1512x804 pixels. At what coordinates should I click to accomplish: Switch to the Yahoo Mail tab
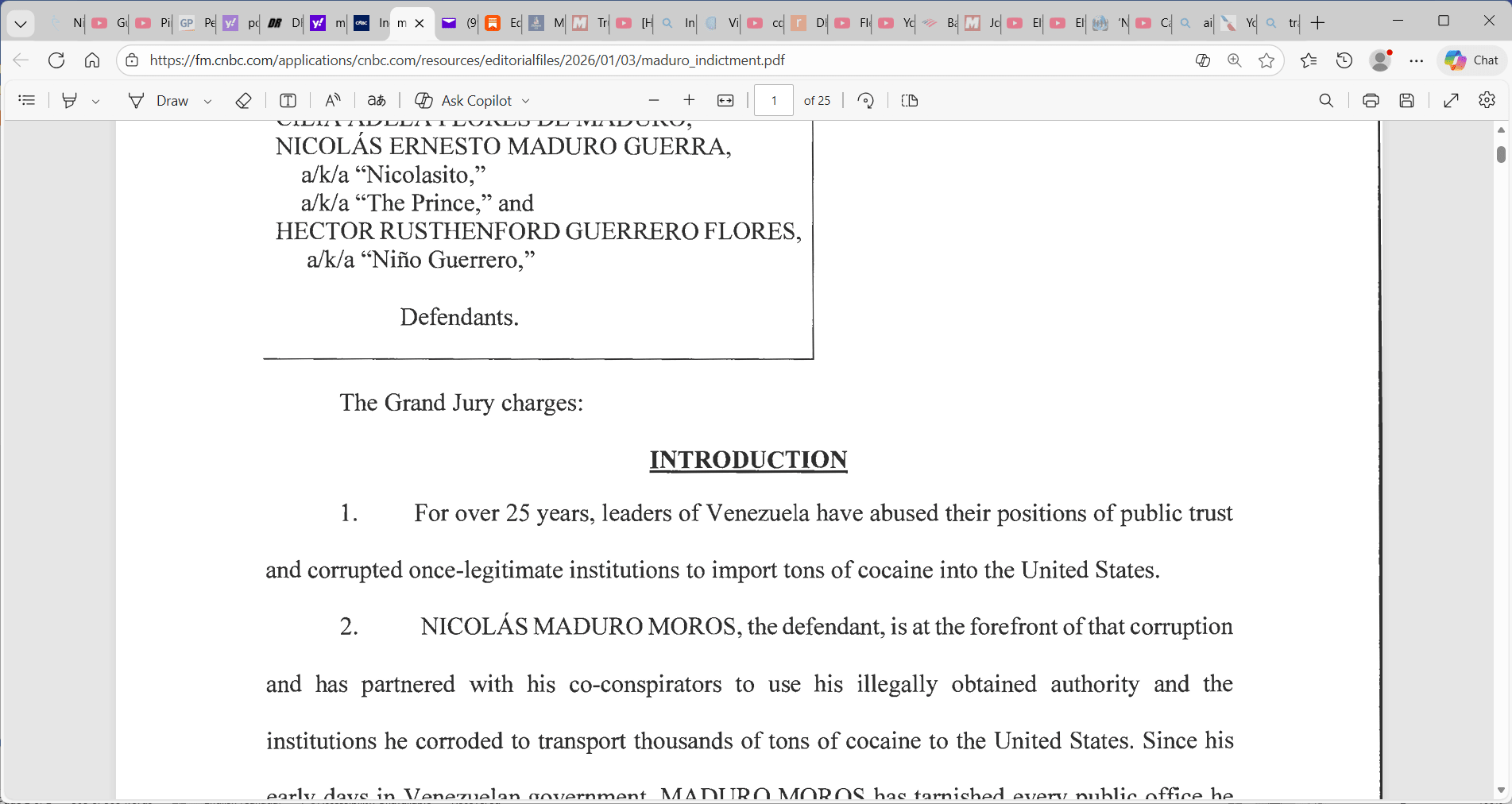[x=458, y=24]
